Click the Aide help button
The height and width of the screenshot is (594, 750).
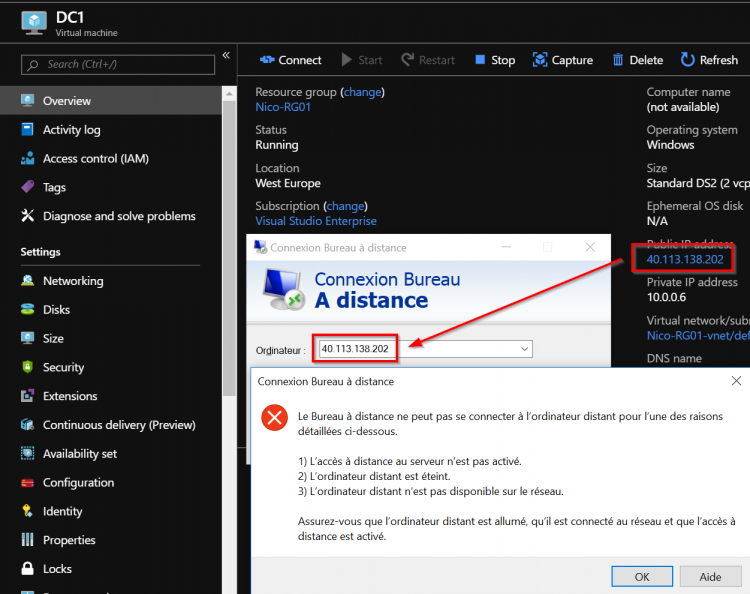pyautogui.click(x=710, y=576)
